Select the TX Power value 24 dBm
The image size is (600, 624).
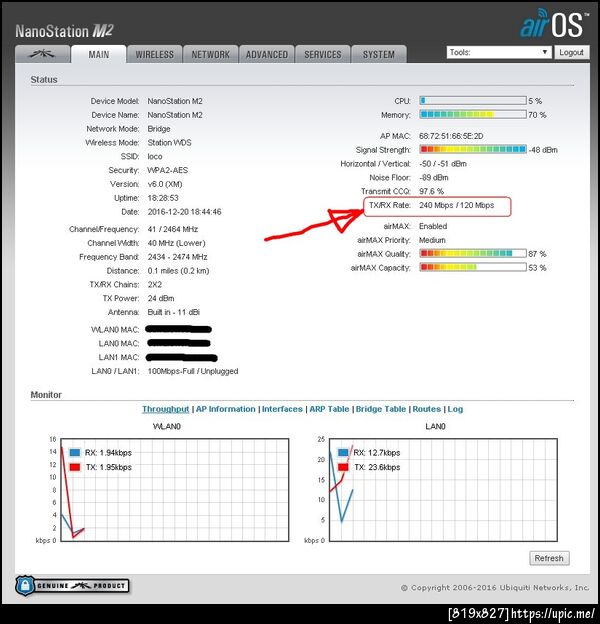click(161, 298)
